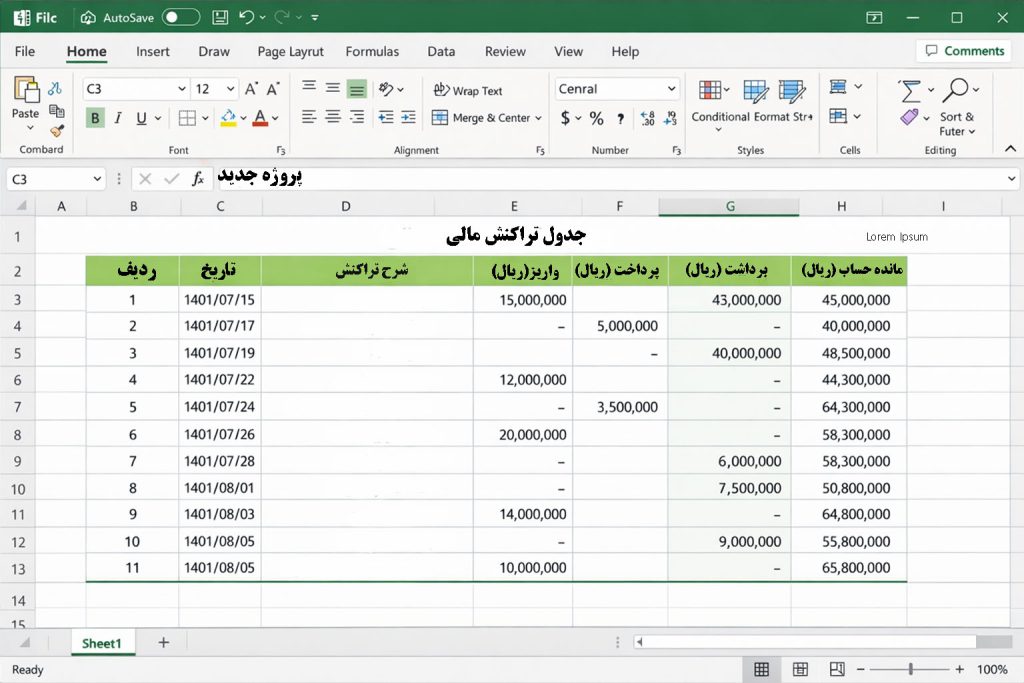Align text right

coord(357,117)
